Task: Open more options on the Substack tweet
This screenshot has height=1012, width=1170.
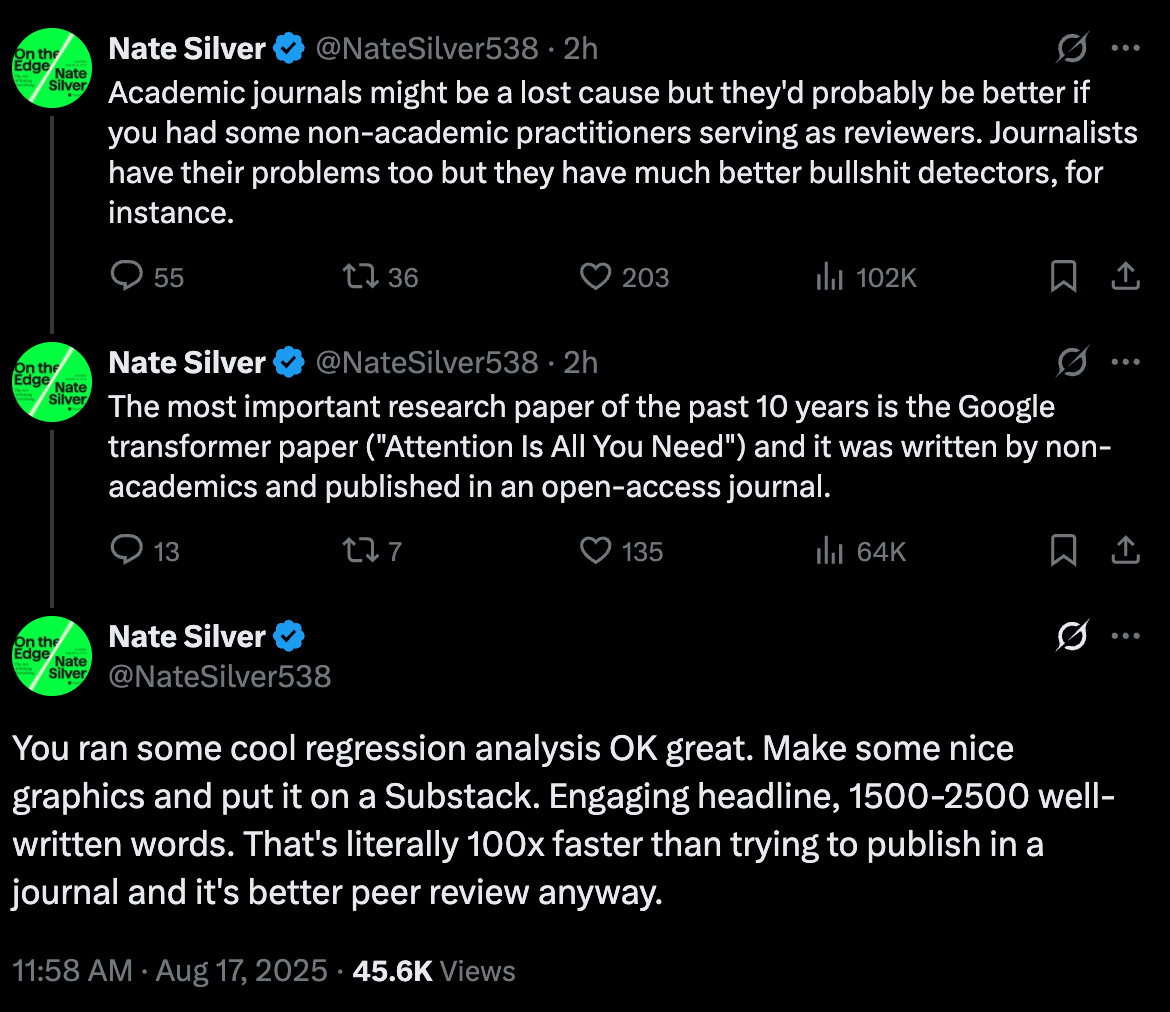Action: coord(1126,636)
